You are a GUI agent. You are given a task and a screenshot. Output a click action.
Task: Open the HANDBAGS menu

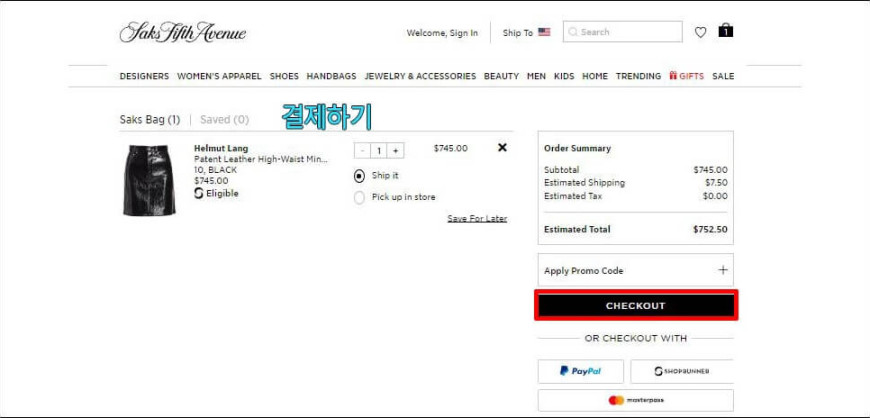coord(331,76)
